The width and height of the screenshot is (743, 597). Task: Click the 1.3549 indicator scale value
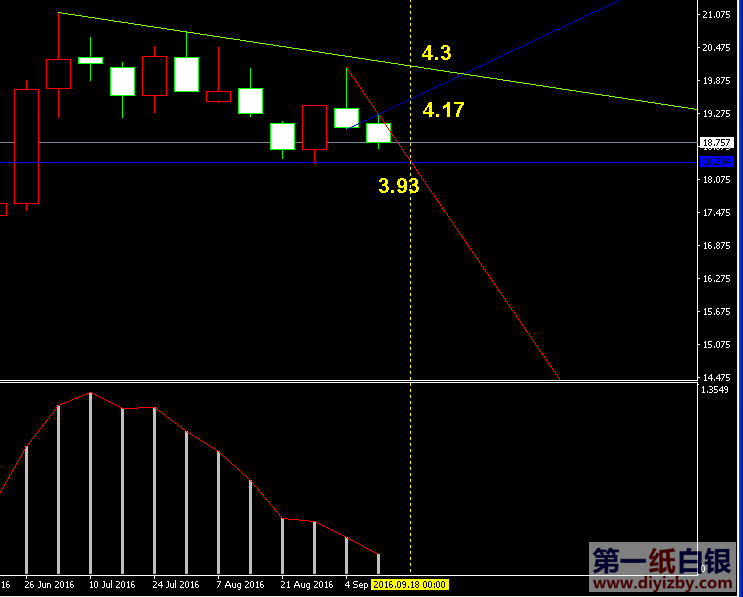[x=716, y=390]
